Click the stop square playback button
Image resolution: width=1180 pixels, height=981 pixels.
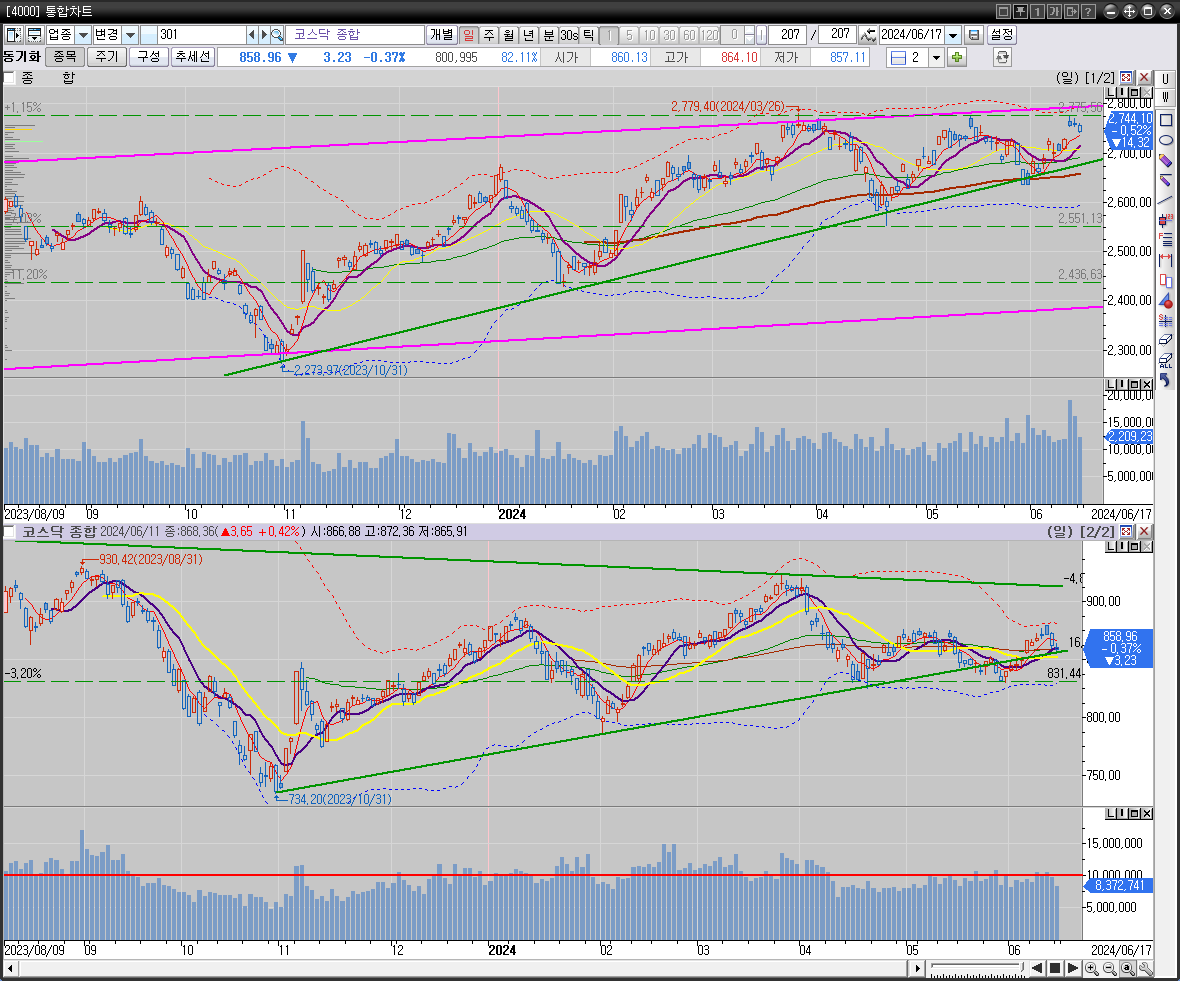tap(1055, 968)
